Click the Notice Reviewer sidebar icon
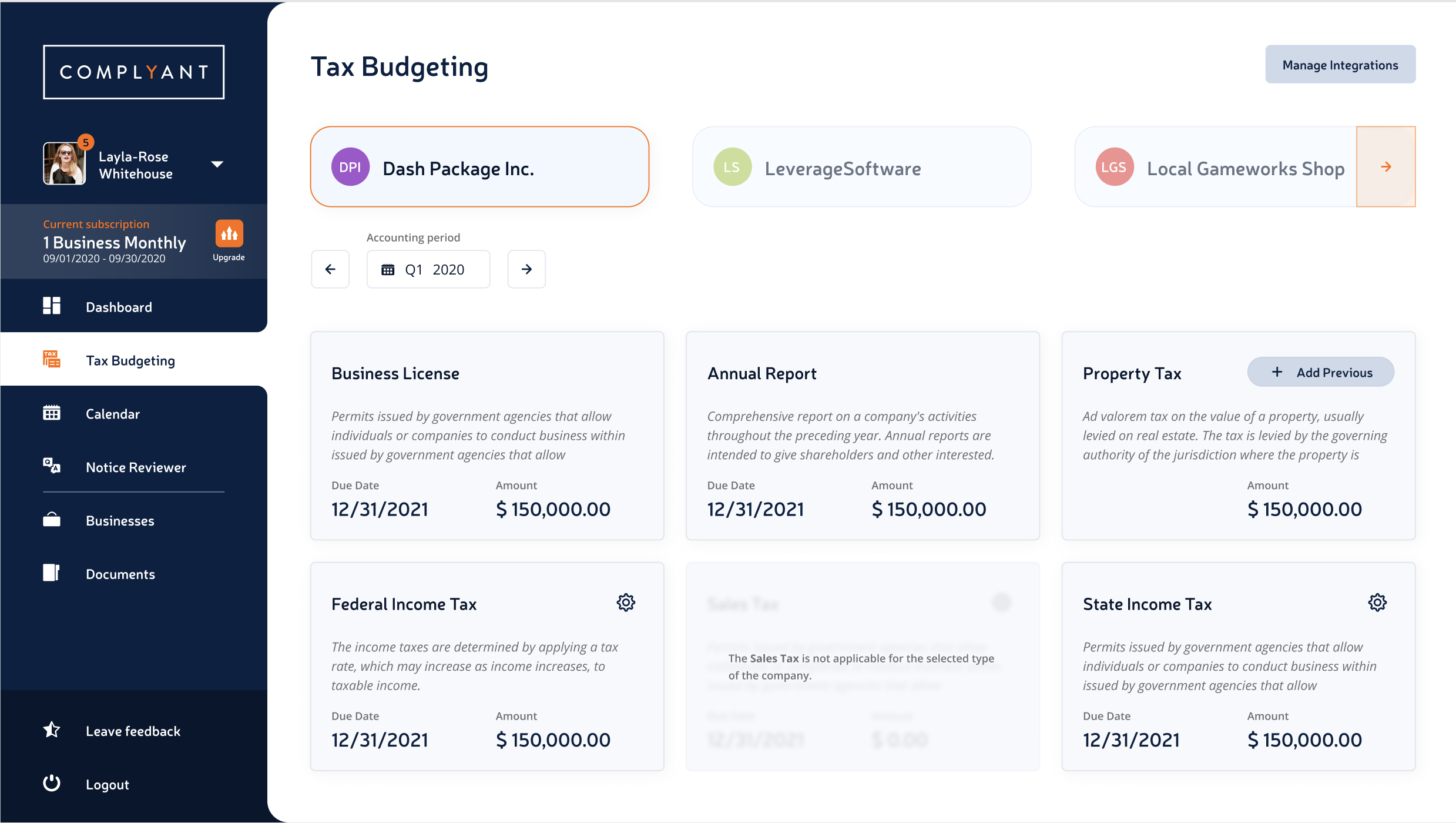The image size is (1456, 823). click(x=52, y=466)
